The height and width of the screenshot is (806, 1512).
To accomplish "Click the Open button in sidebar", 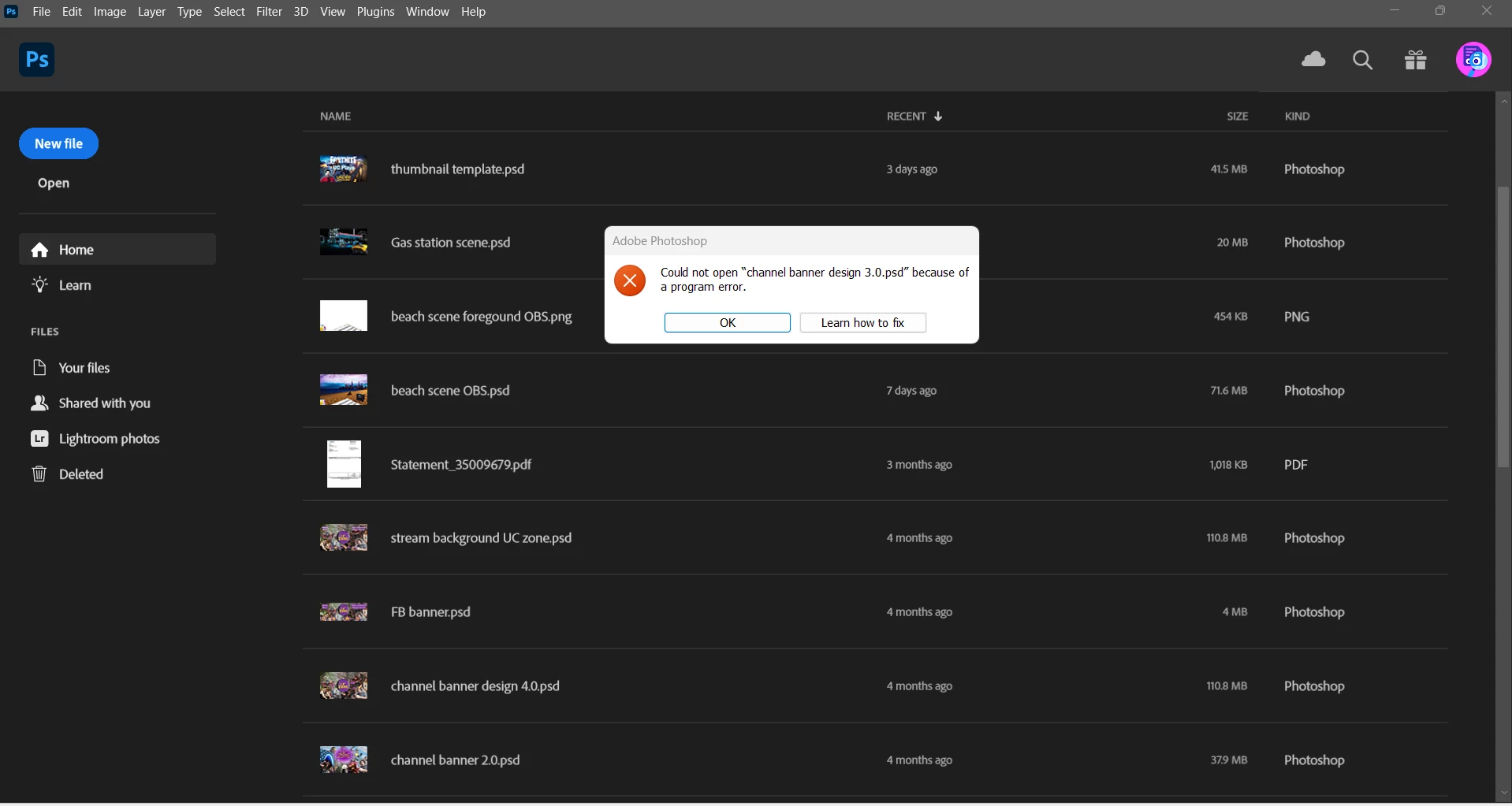I will click(x=54, y=183).
